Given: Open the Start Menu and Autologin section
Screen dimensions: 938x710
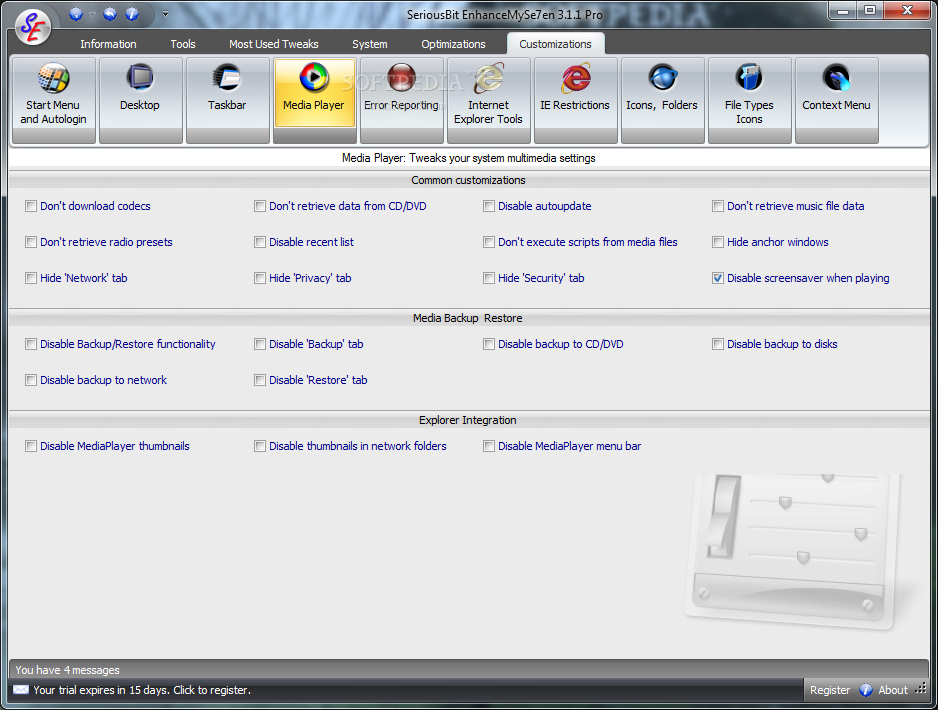Looking at the screenshot, I should click(53, 100).
